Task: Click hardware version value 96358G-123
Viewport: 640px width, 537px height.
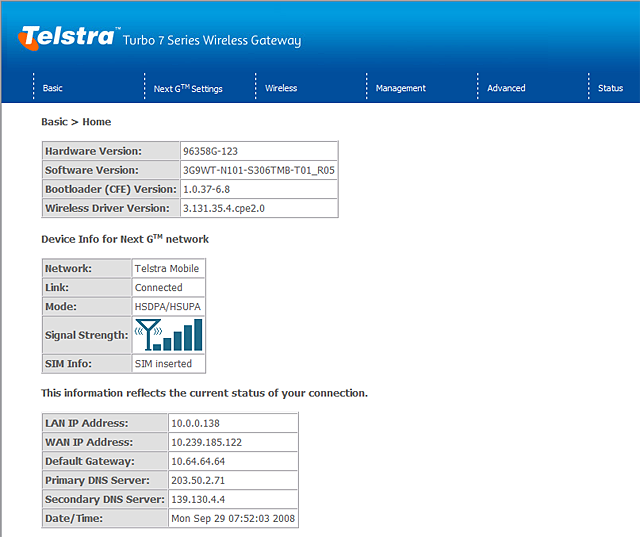Action: [x=210, y=151]
